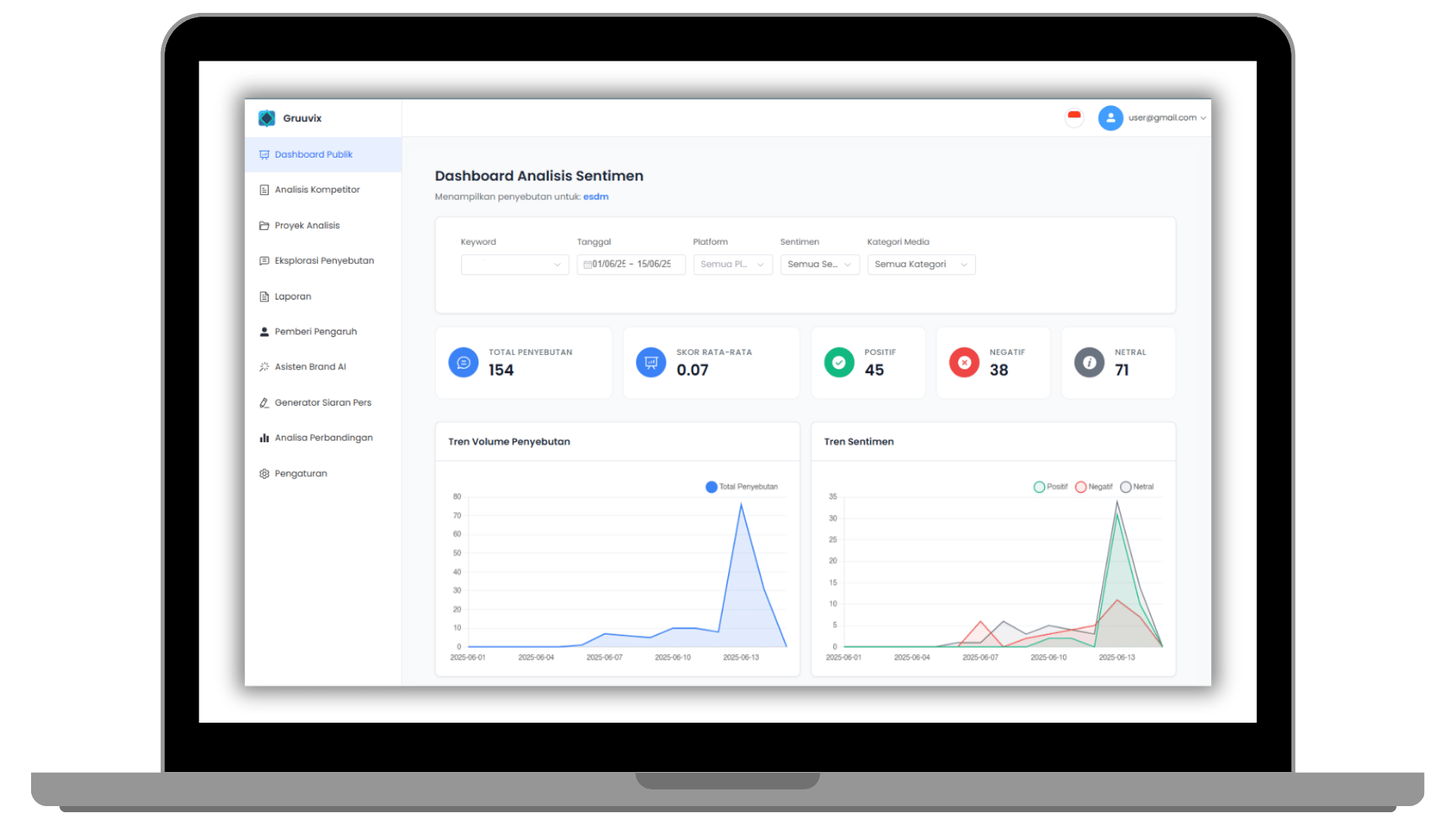Open Analisa Perbandingan via the bar chart icon

coord(264,438)
